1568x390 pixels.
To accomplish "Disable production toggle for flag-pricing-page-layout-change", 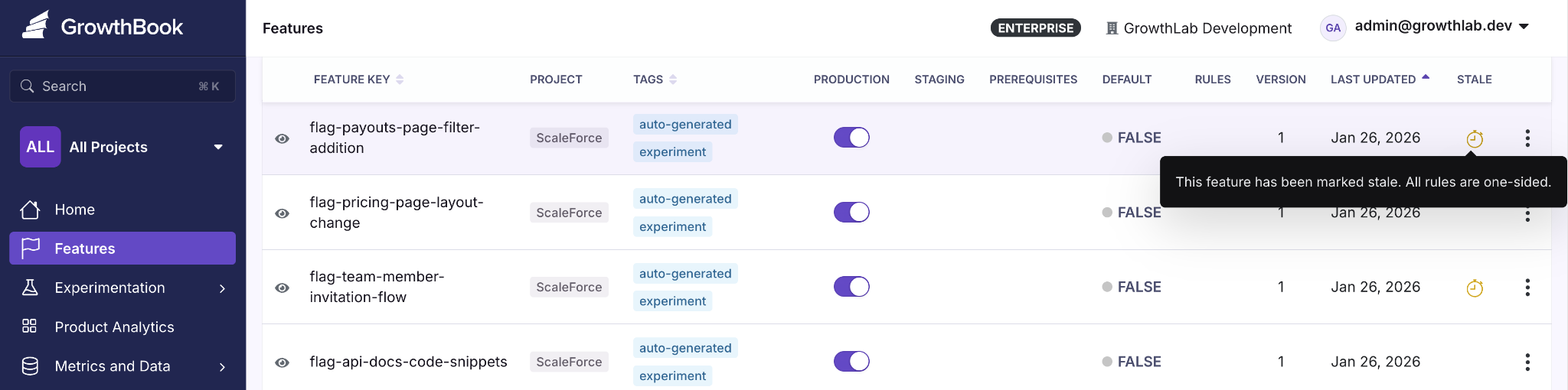I will (x=851, y=212).
